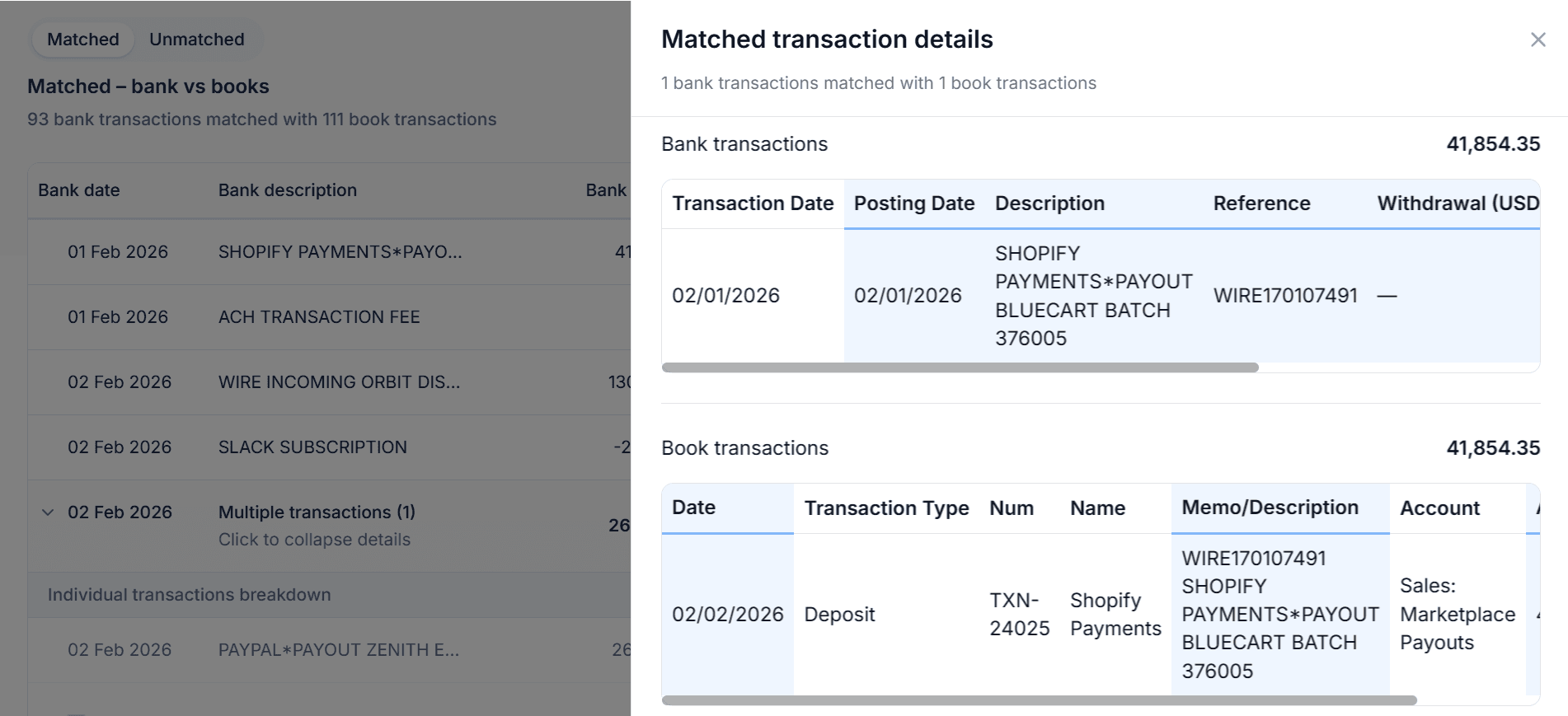Image resolution: width=1568 pixels, height=716 pixels.
Task: Collapse the Multiple transactions row chevron
Action: pyautogui.click(x=48, y=512)
